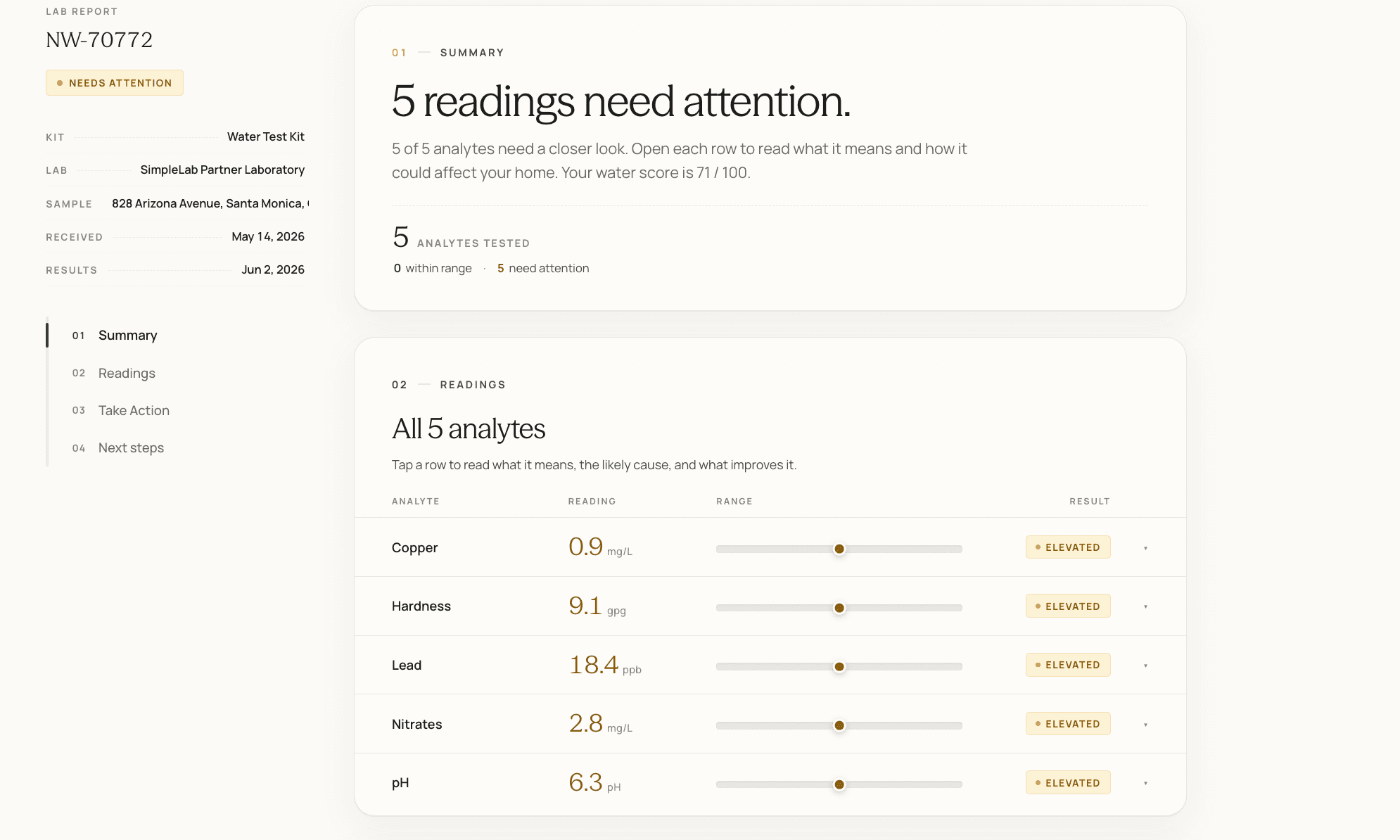The height and width of the screenshot is (840, 1400).
Task: Click the Nitrates ELEVATED badge
Action: tap(1068, 724)
